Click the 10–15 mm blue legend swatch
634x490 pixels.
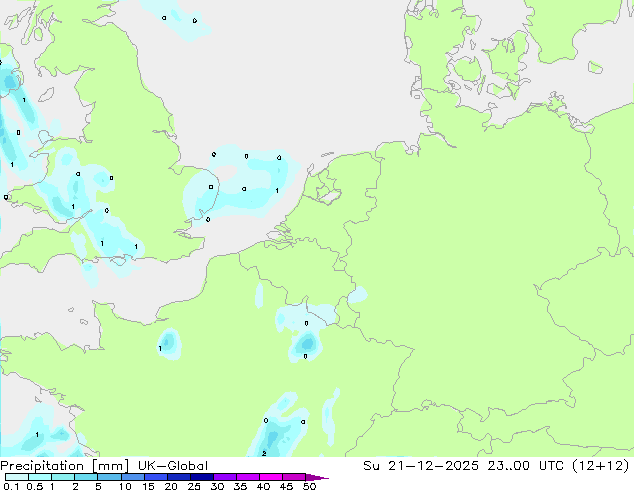(132, 477)
